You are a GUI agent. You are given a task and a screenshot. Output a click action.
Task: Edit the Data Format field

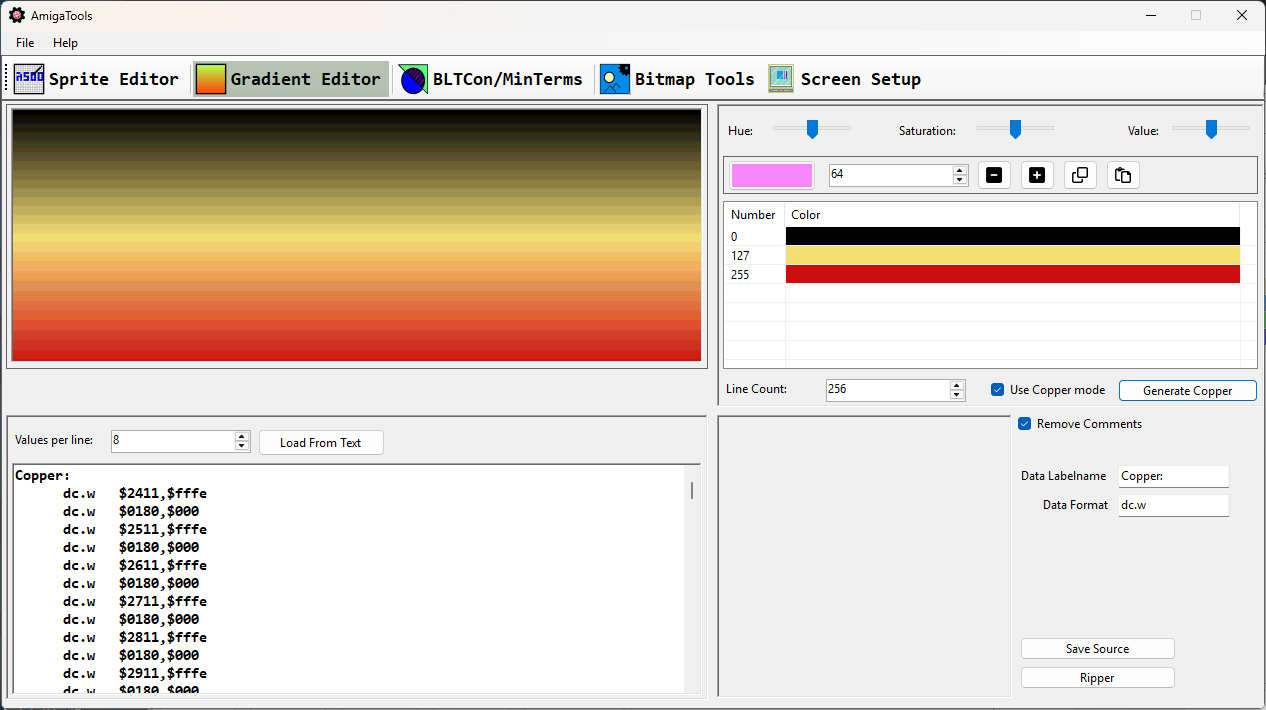pos(1173,505)
